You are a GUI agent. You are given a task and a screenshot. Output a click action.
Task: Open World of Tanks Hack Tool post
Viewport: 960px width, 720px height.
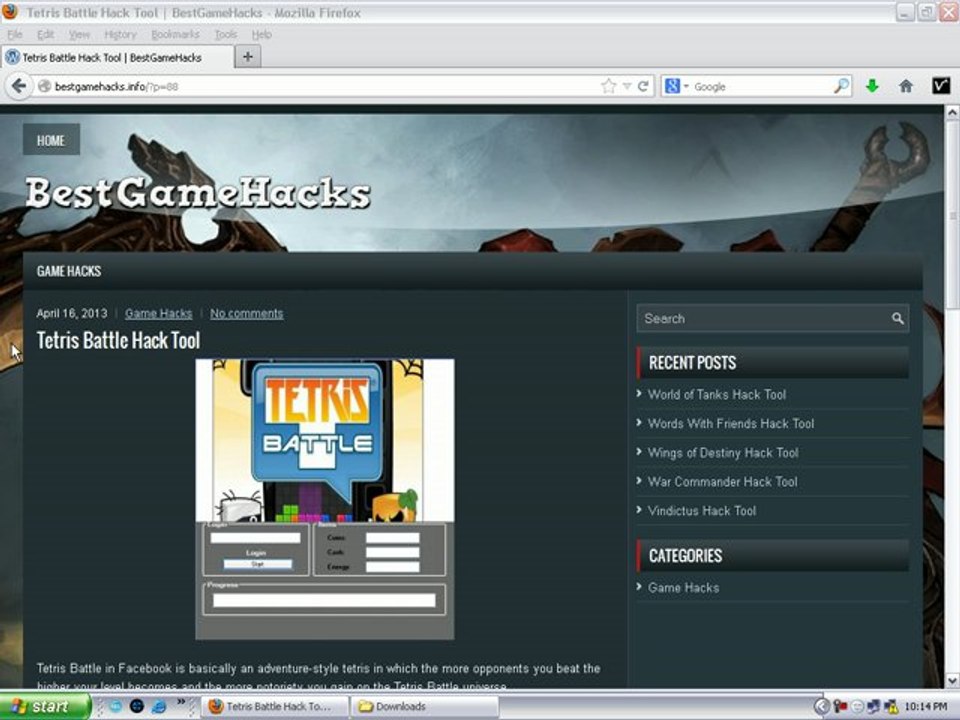(717, 394)
